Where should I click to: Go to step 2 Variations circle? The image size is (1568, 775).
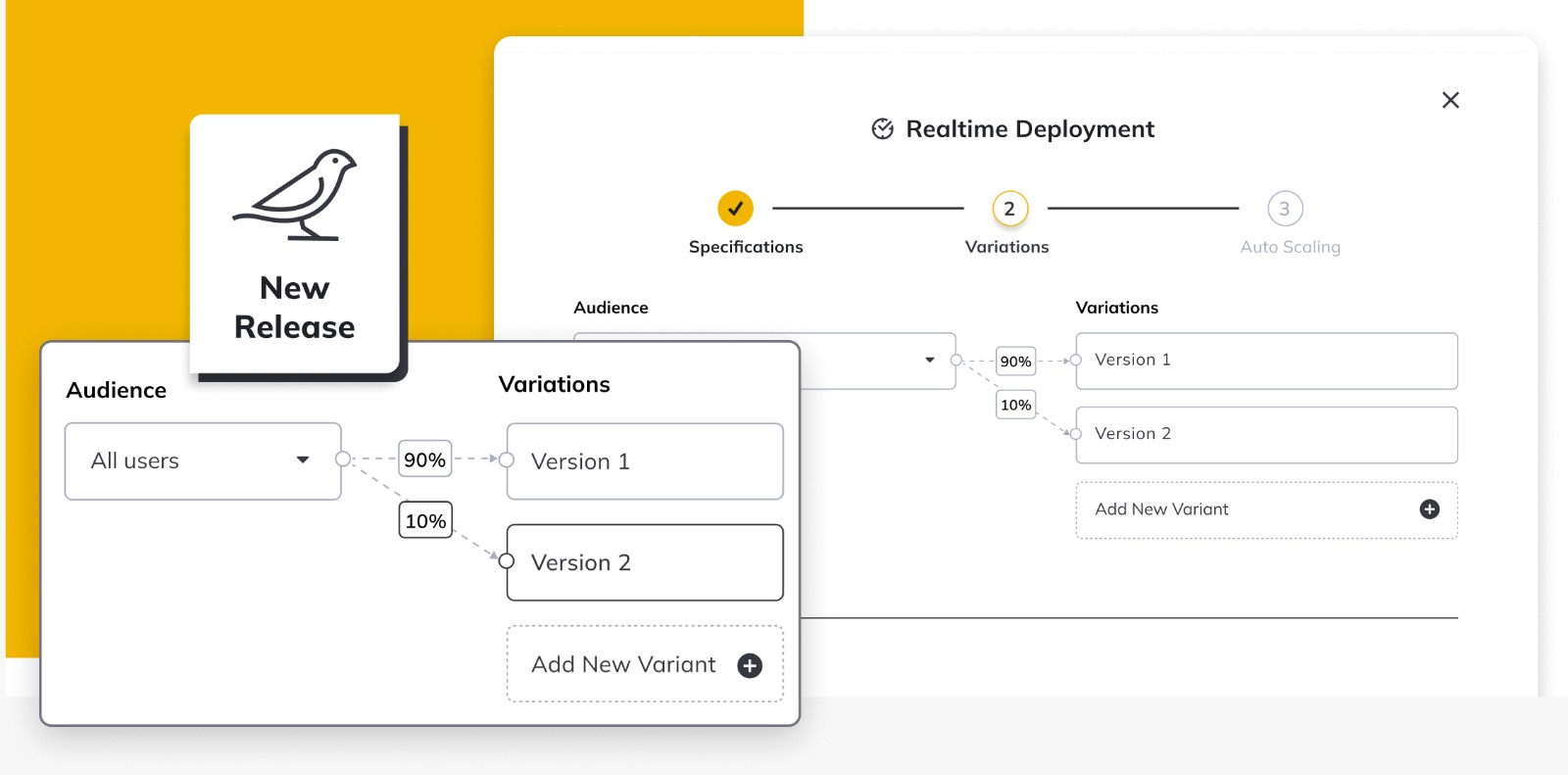1009,208
